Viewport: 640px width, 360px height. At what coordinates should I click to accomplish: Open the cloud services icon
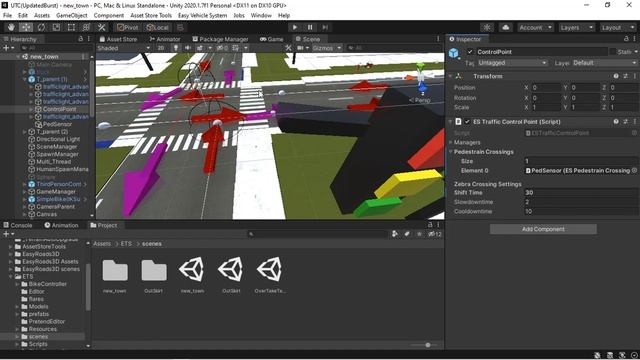click(506, 27)
